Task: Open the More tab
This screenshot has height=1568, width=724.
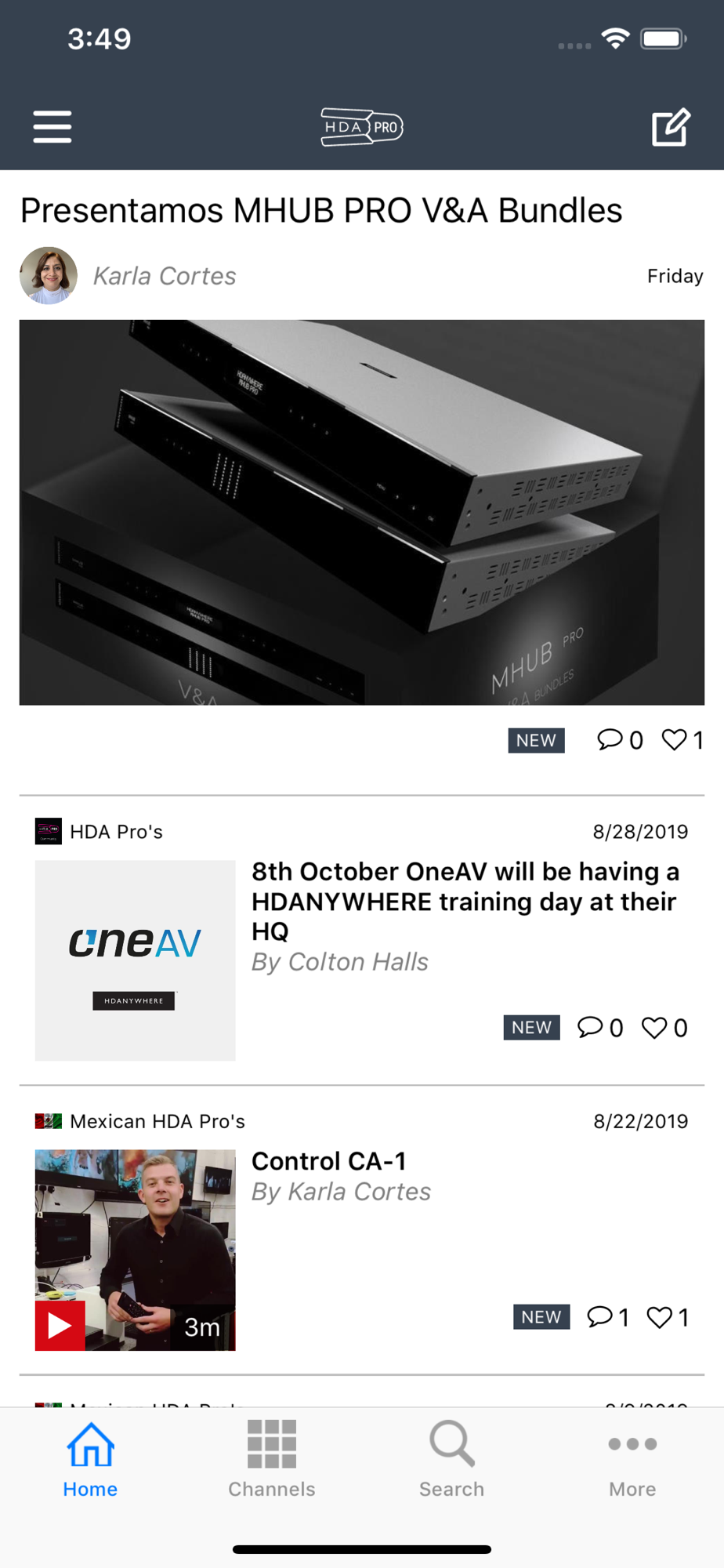Action: pos(632,1458)
